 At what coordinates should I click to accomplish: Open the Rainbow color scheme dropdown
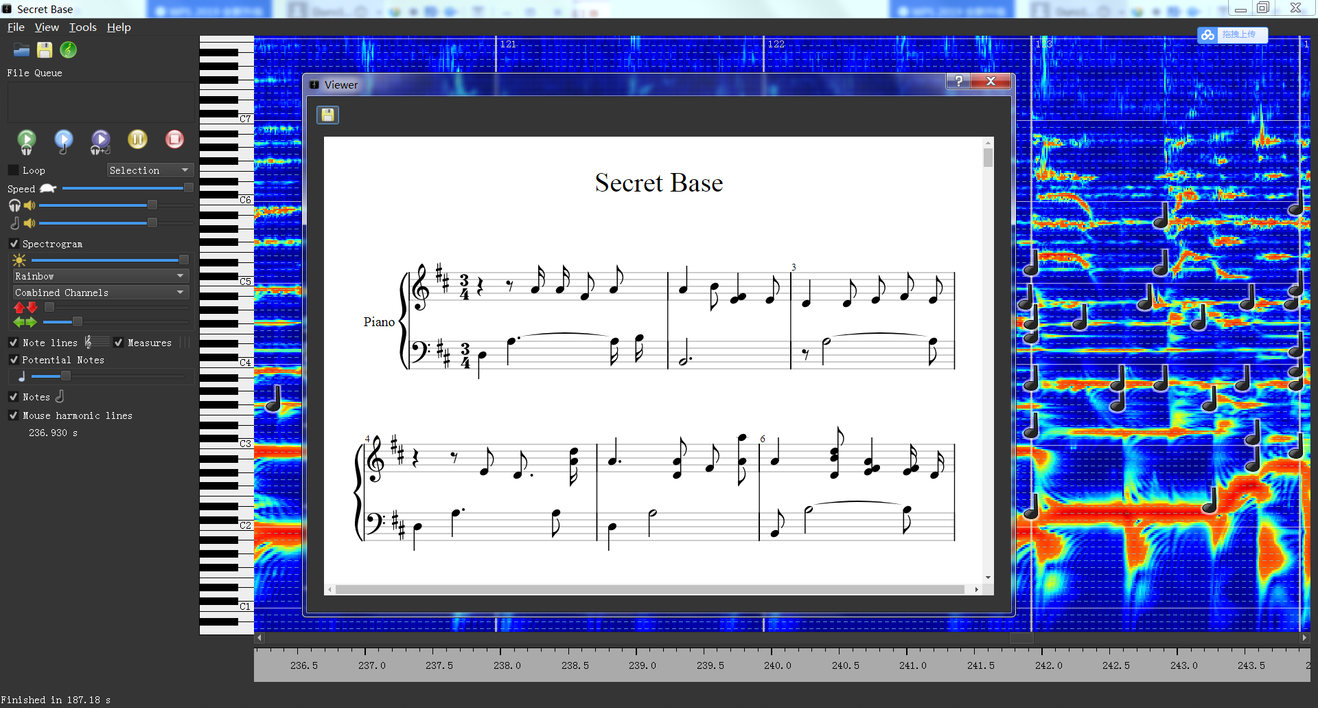point(100,276)
